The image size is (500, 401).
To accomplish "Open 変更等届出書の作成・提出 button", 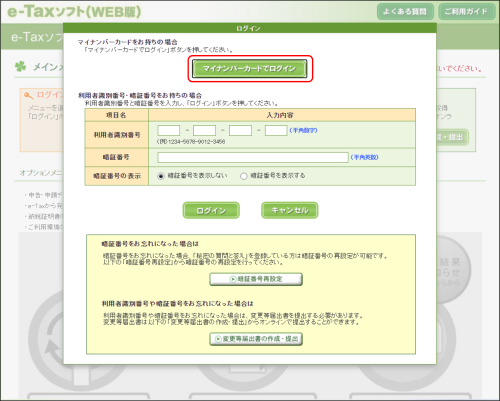I will pyautogui.click(x=256, y=339).
